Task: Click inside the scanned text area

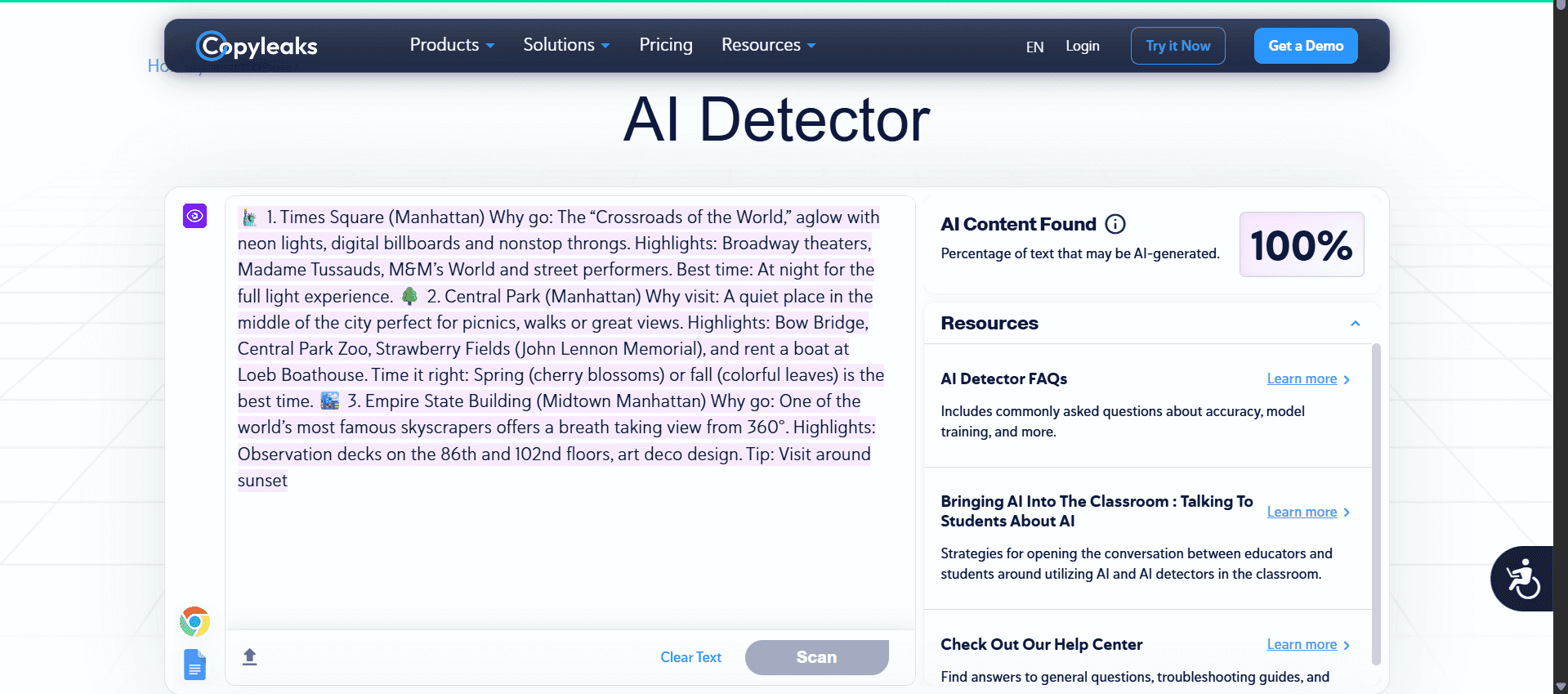Action: point(569,556)
